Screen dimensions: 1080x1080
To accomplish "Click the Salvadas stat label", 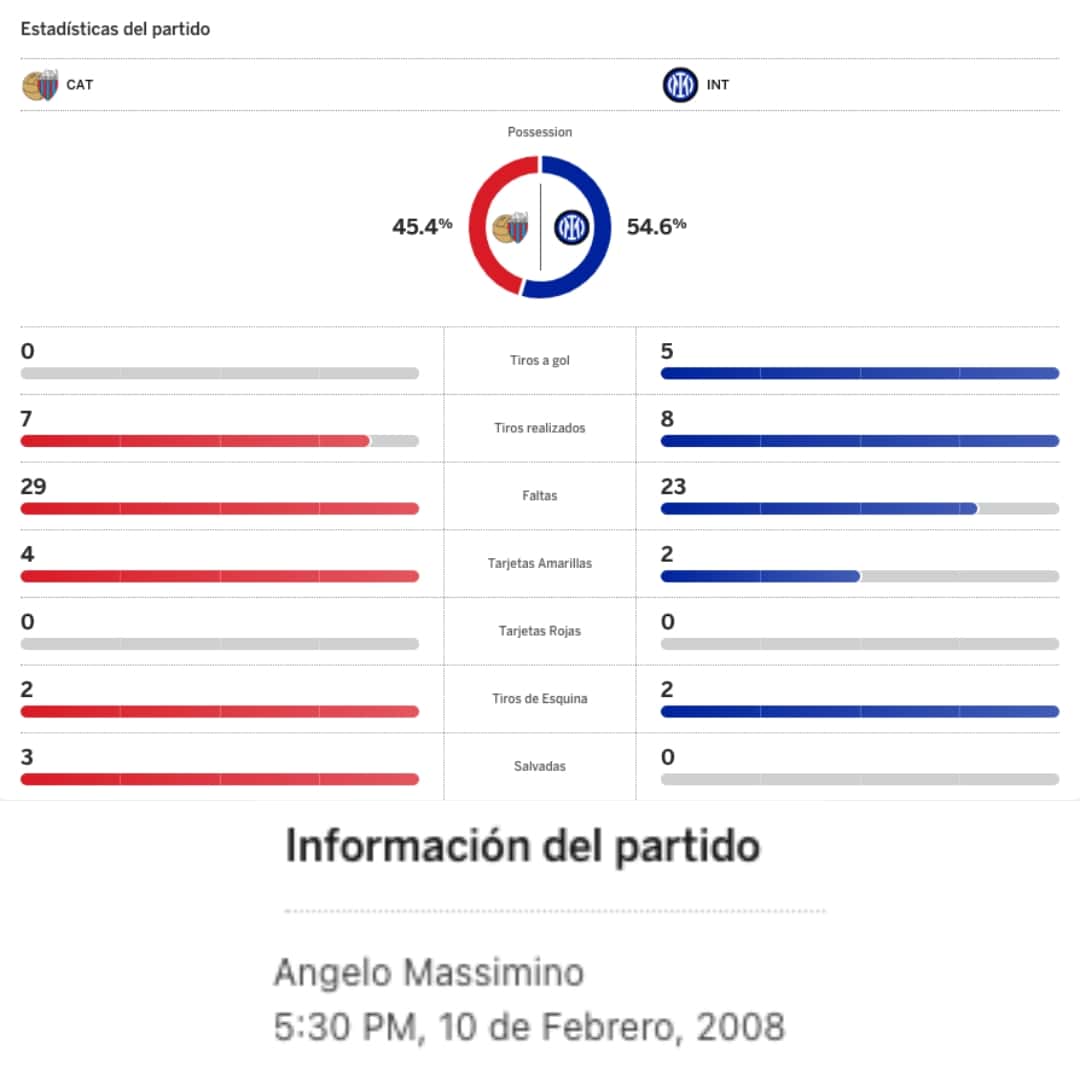I will coord(540,766).
